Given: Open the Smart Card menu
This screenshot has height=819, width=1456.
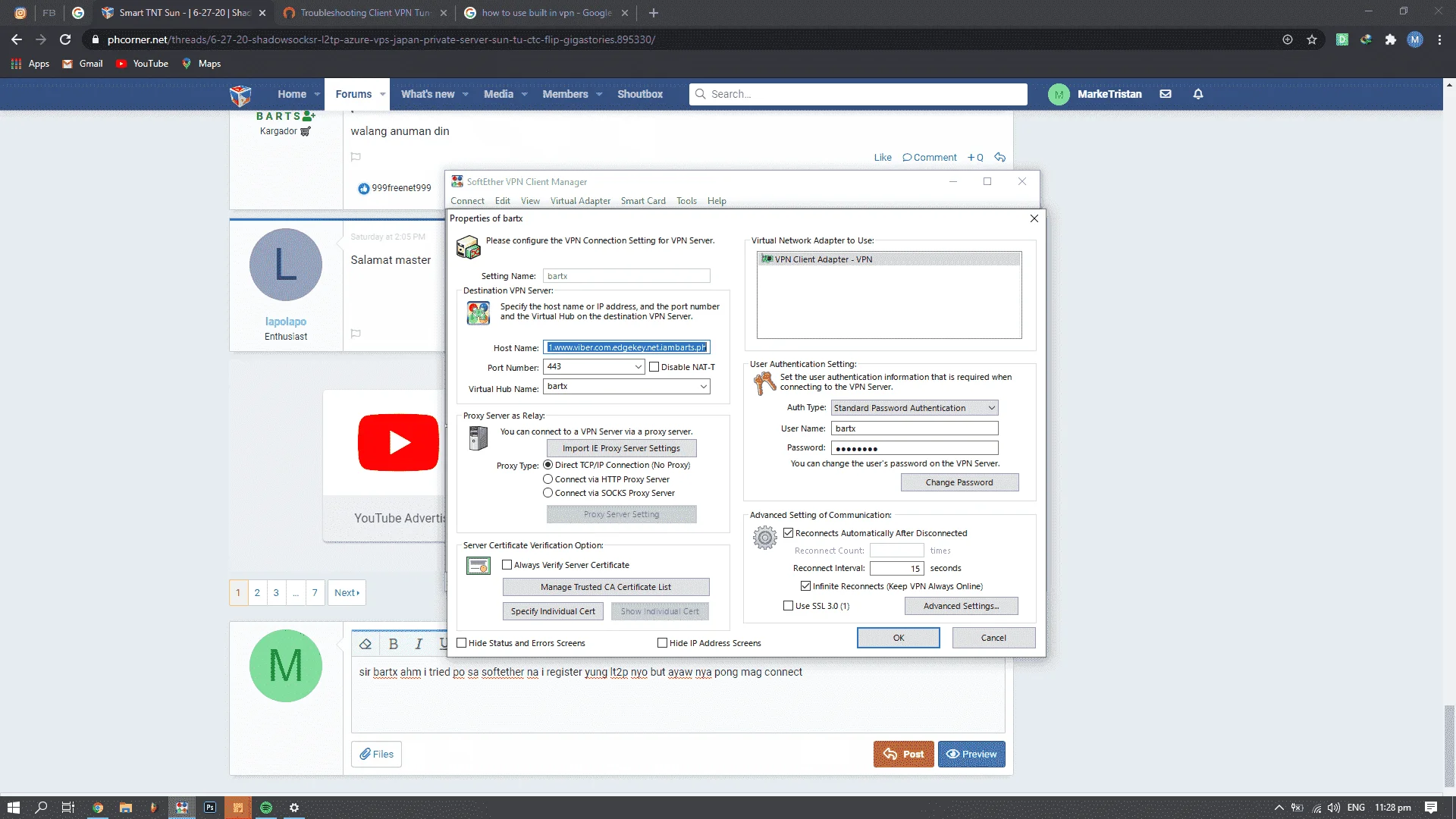Looking at the screenshot, I should (643, 201).
